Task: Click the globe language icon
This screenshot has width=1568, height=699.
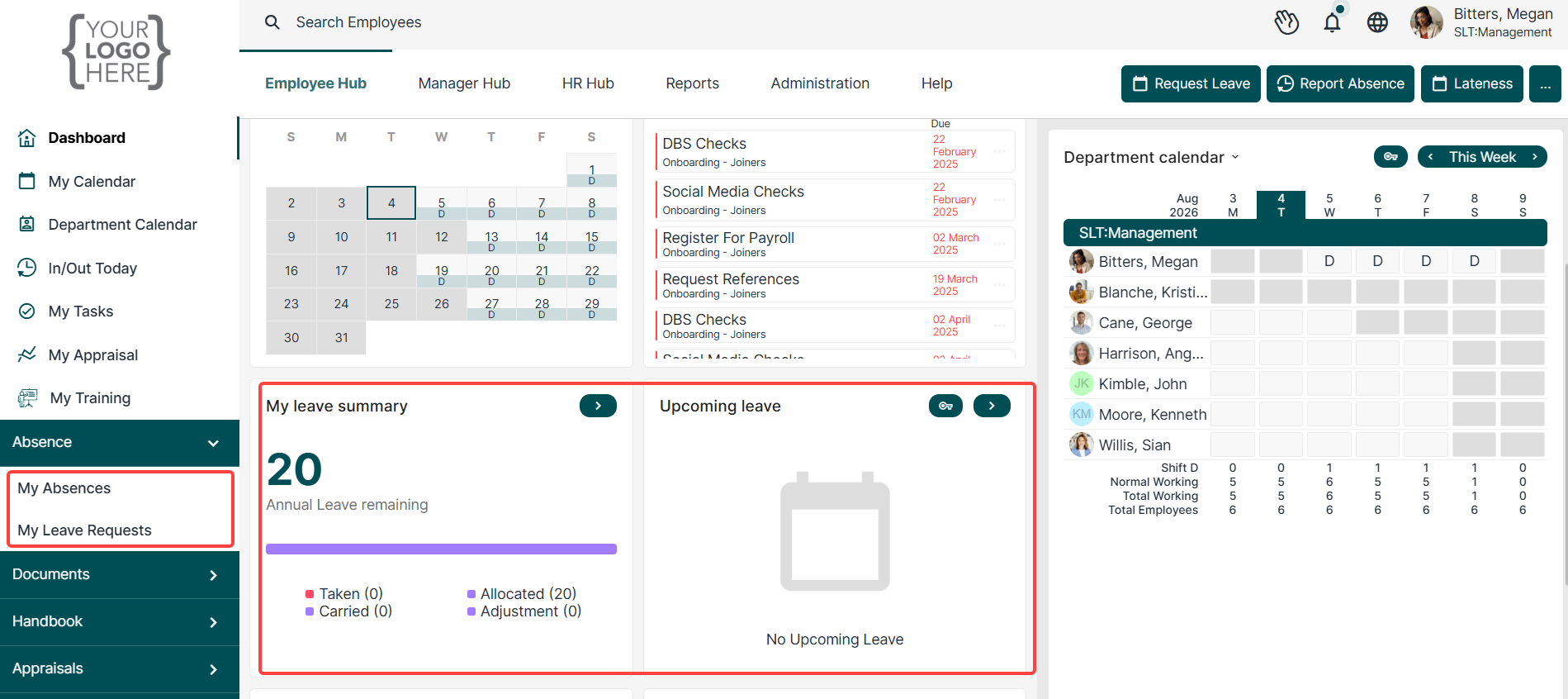Action: [x=1377, y=22]
